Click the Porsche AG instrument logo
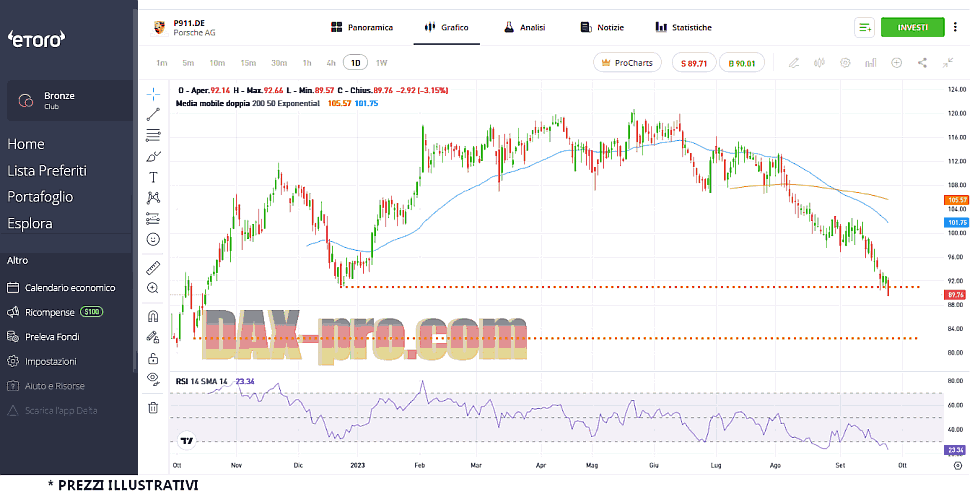This screenshot has height=494, width=970. pos(160,27)
